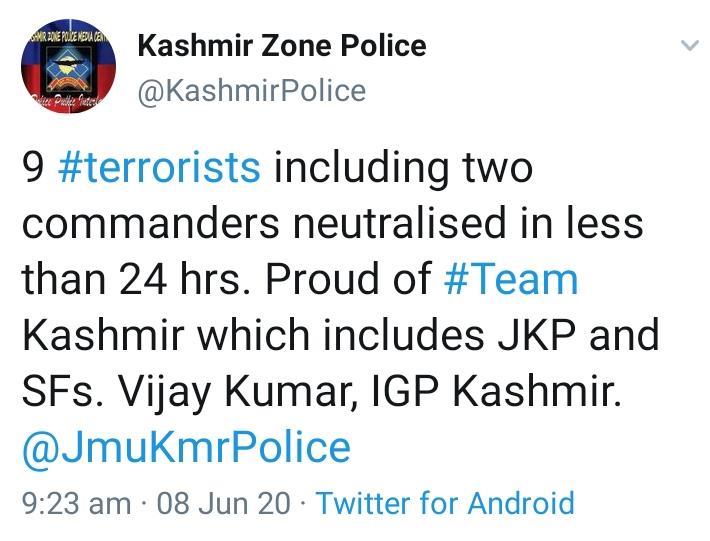710x541 pixels.
Task: Open the #Team hashtag link
Action: 511,279
